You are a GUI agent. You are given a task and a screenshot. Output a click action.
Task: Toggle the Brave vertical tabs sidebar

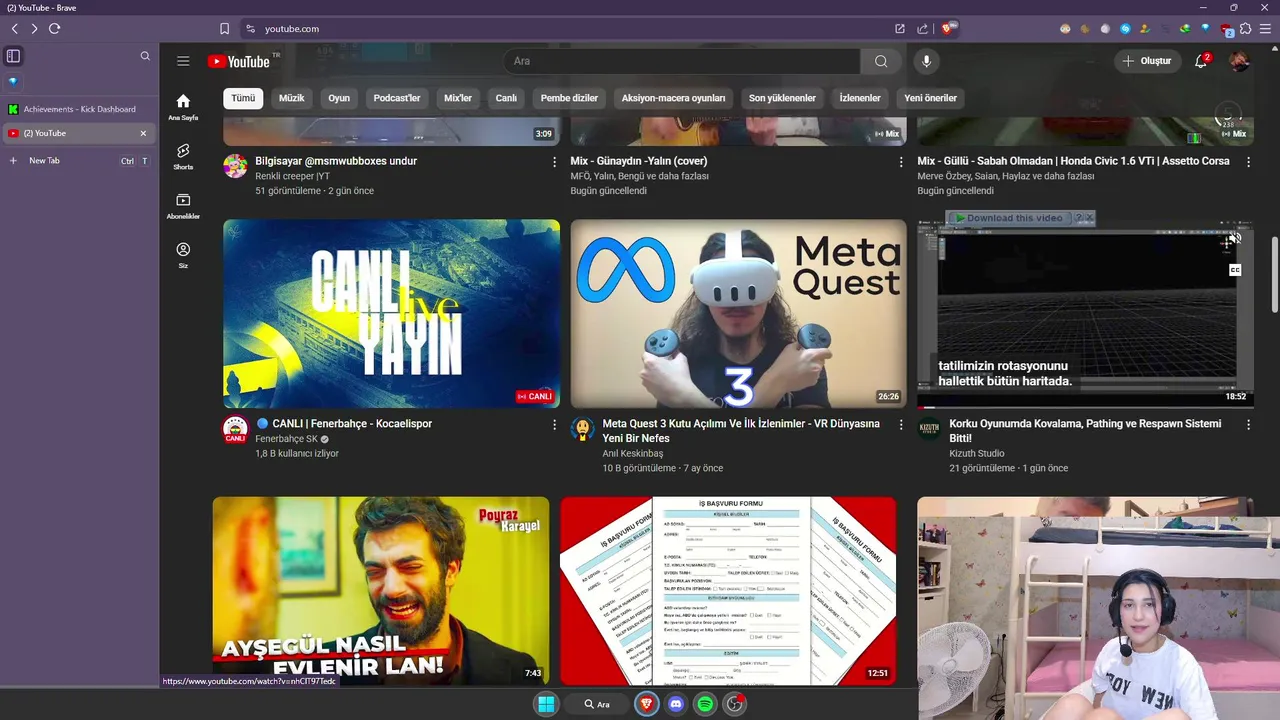click(13, 56)
